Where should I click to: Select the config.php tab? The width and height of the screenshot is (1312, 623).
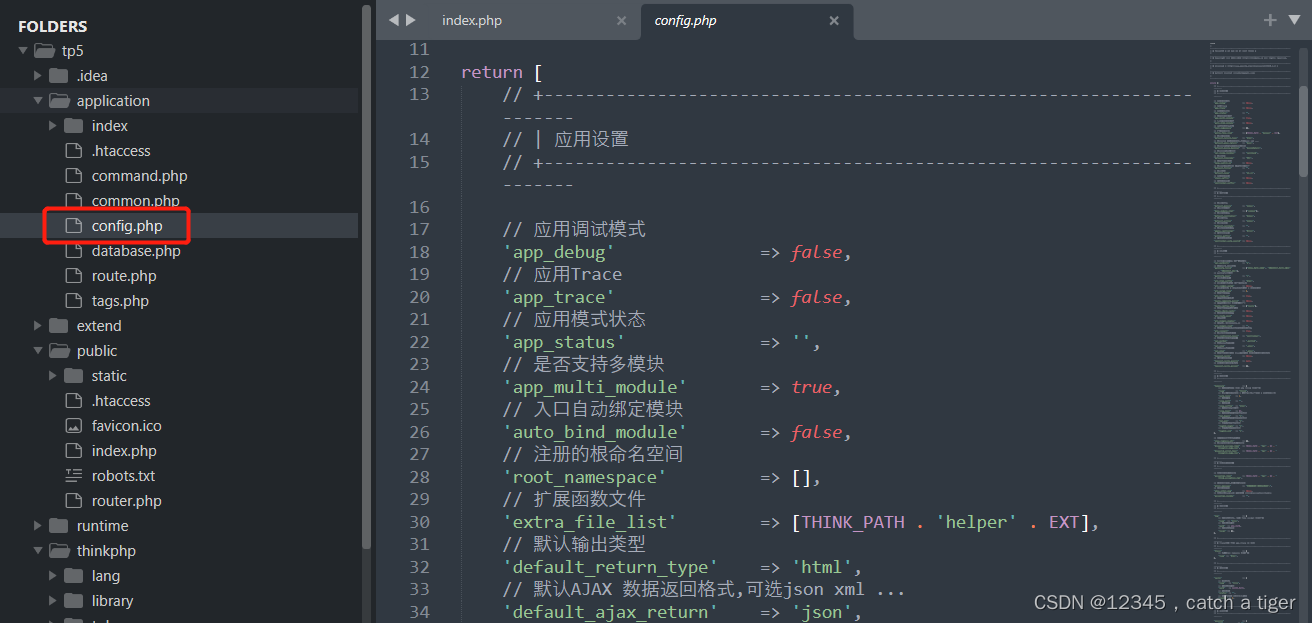tap(685, 19)
